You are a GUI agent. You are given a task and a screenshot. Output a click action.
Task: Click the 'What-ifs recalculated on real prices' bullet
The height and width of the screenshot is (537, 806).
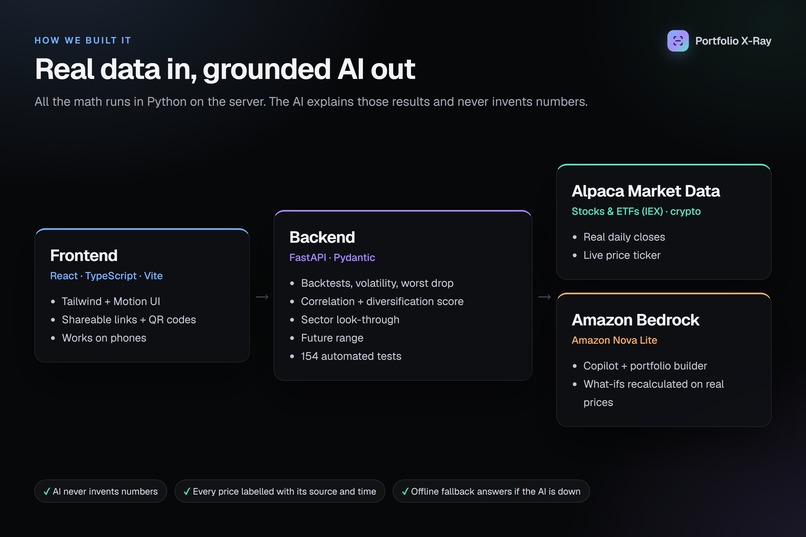click(x=653, y=393)
